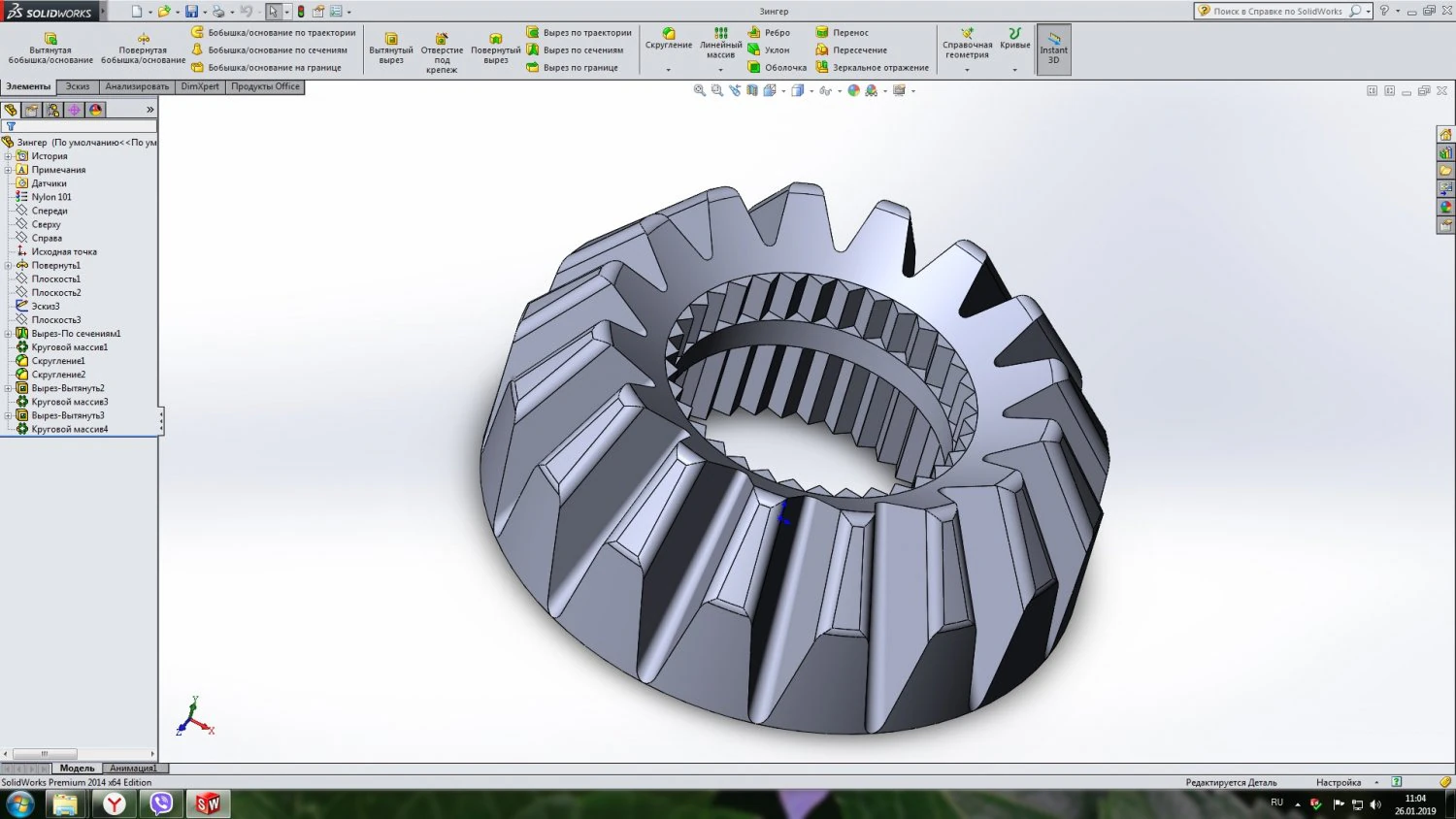
Task: Select Круговой массив4 in feature tree
Action: 69,429
